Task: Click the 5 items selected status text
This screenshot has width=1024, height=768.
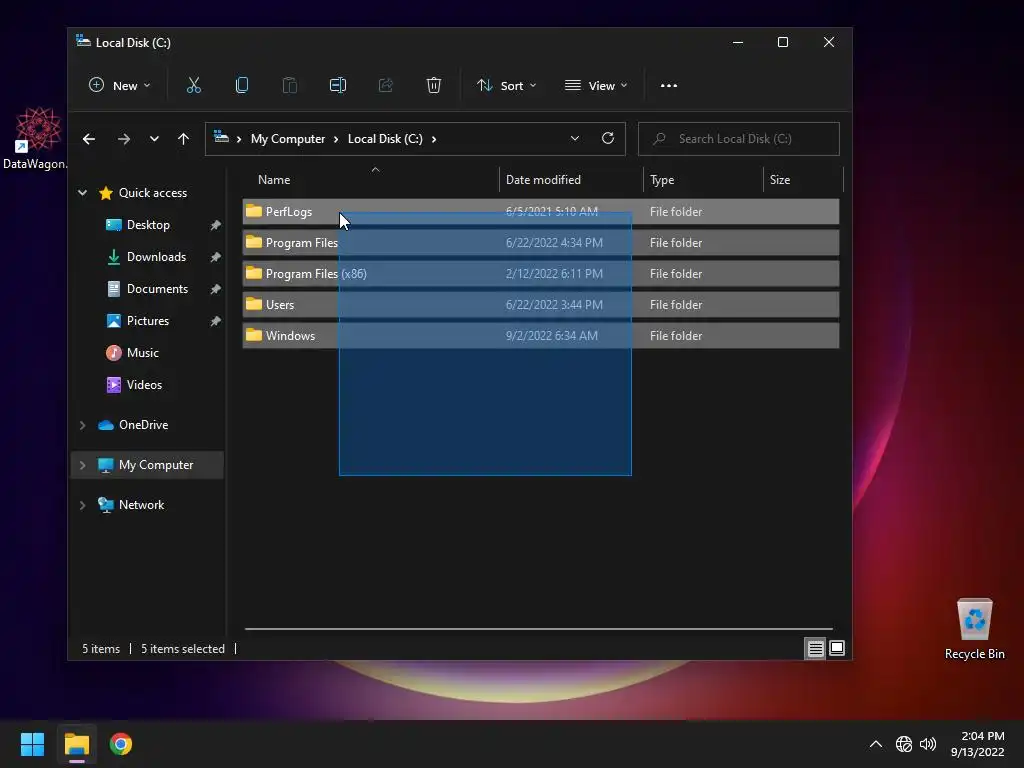Action: click(183, 649)
